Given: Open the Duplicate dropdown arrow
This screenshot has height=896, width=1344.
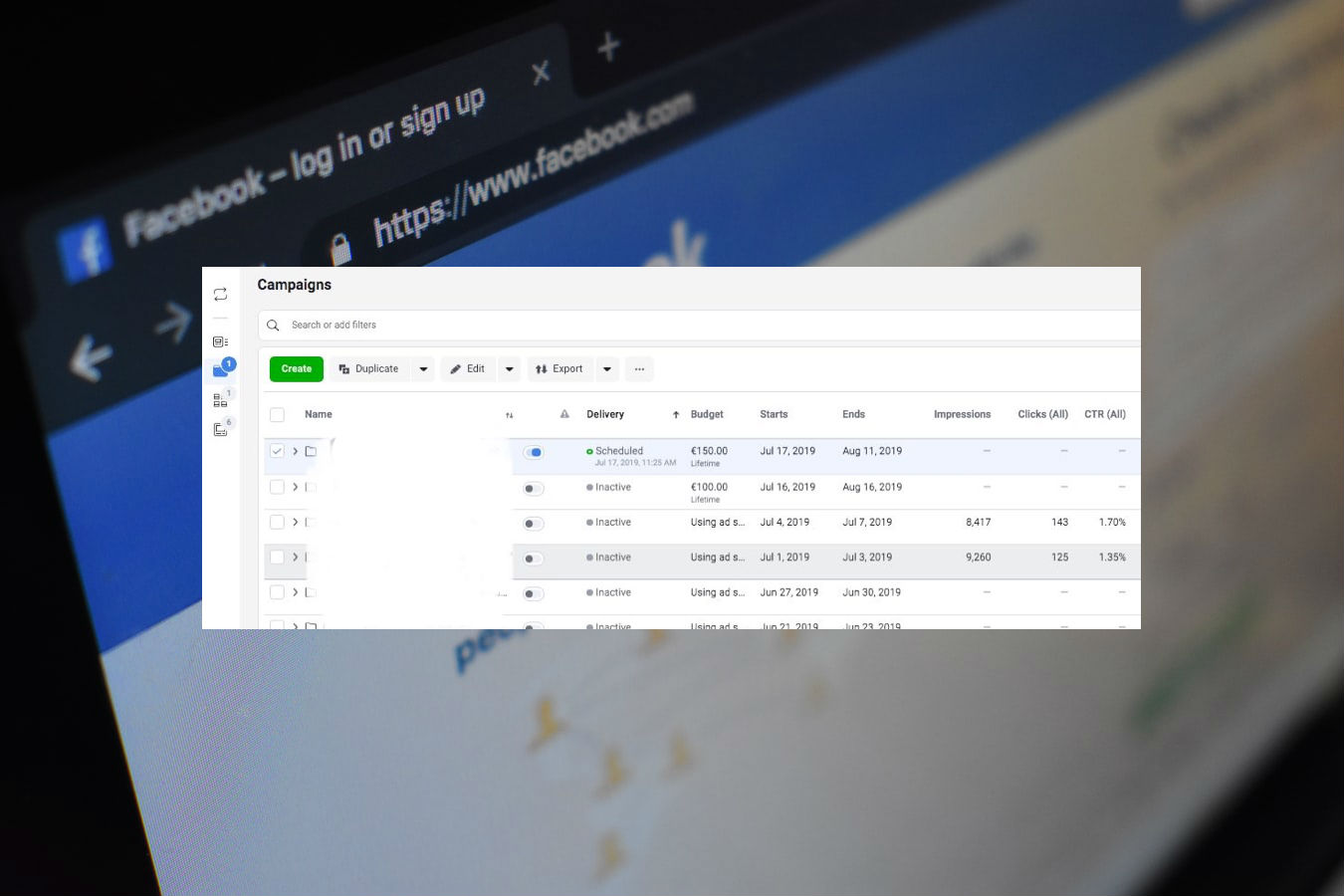Looking at the screenshot, I should pyautogui.click(x=423, y=368).
